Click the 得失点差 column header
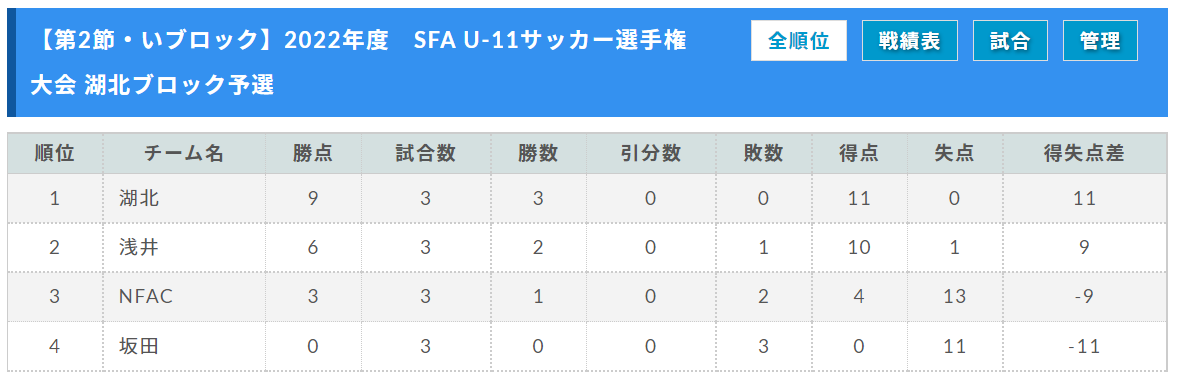 pos(1085,153)
